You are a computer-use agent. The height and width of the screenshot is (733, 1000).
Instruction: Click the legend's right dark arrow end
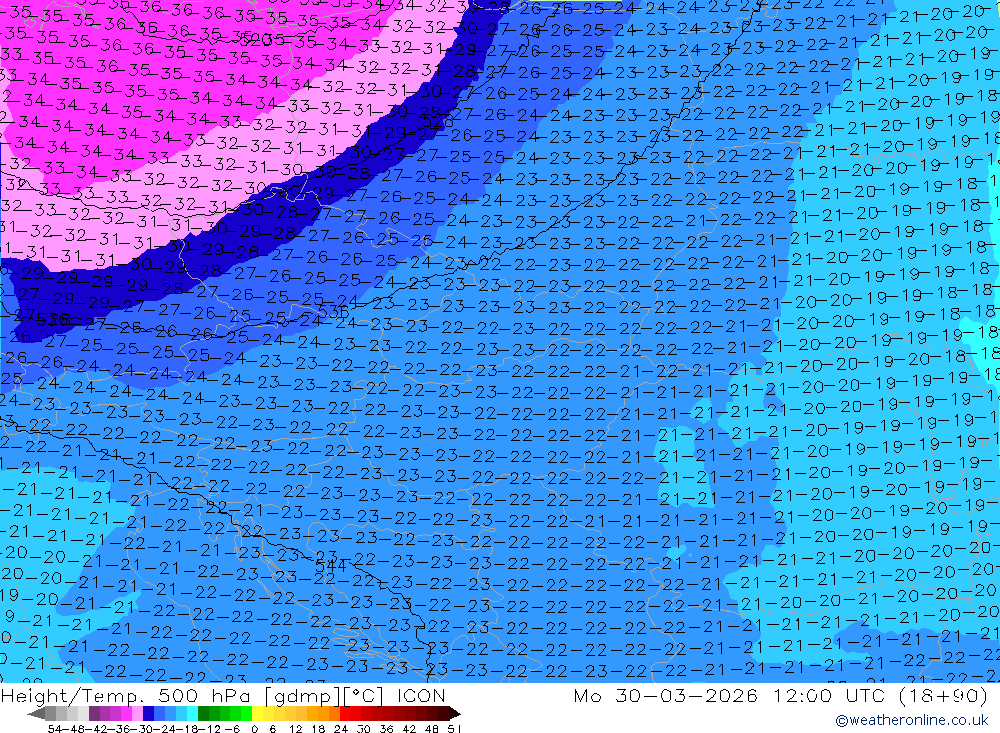pos(455,714)
